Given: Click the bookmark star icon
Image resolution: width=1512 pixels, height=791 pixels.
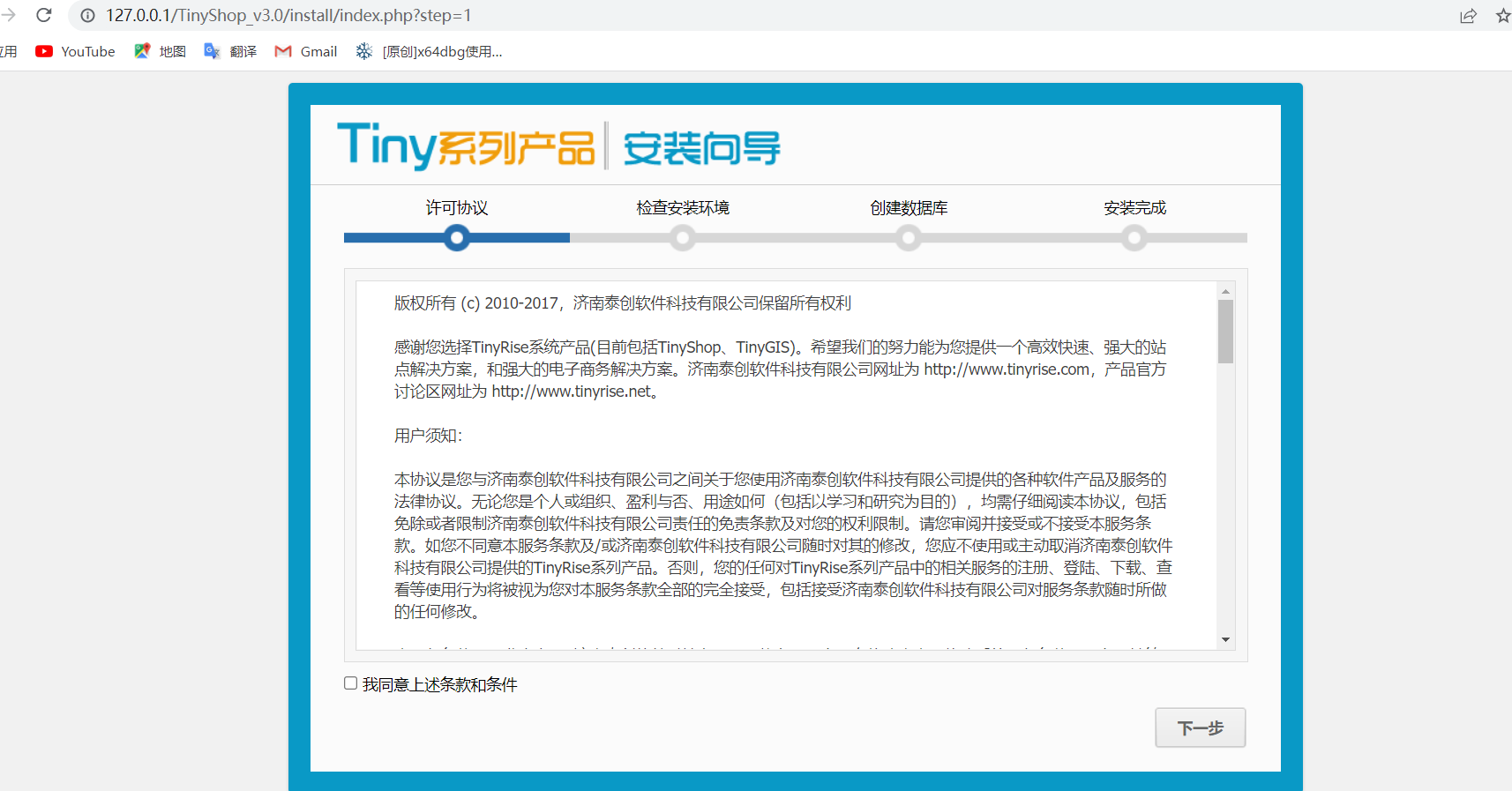Looking at the screenshot, I should pos(1503,16).
